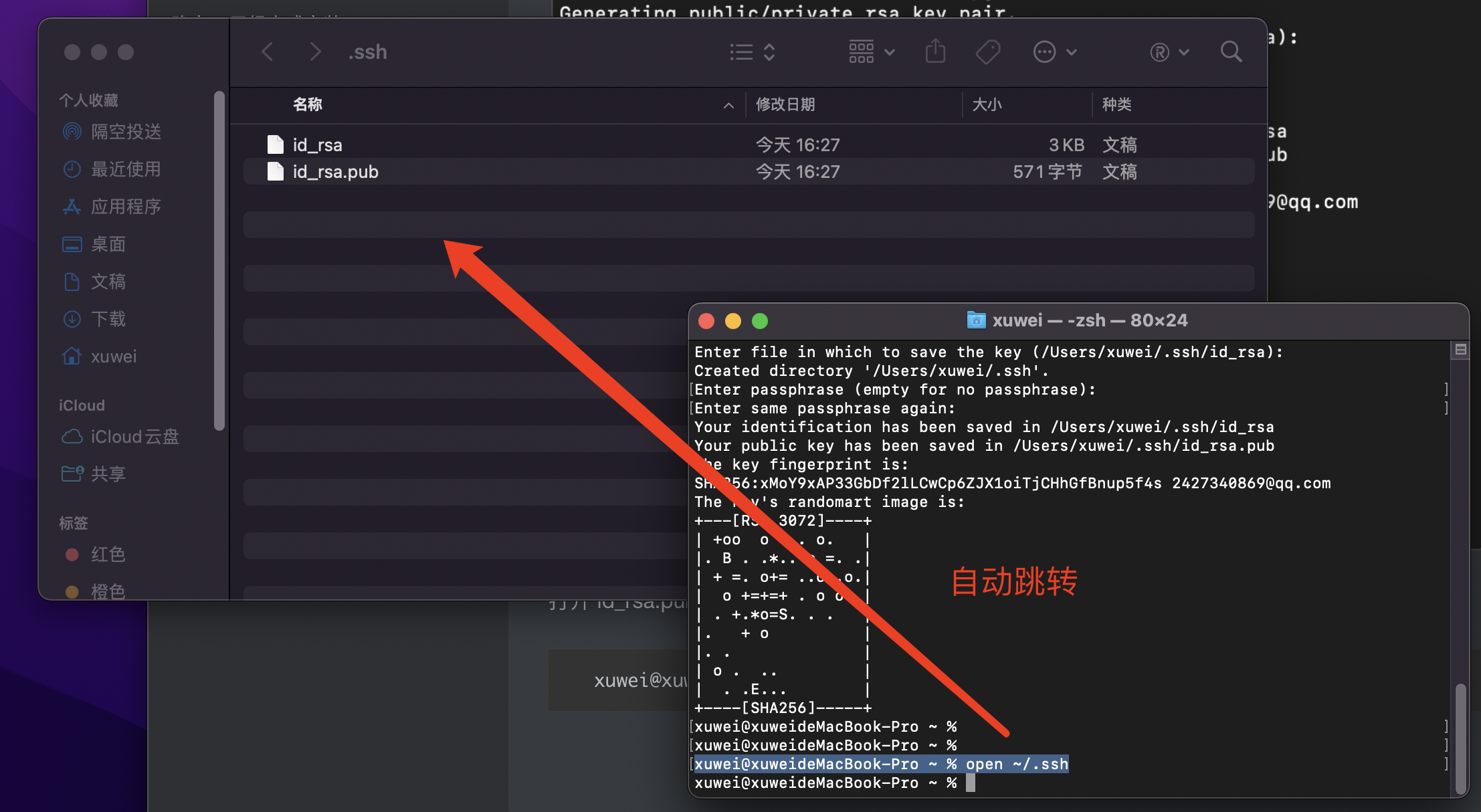
Task: Open iCloud云盘 in sidebar
Action: pyautogui.click(x=134, y=437)
